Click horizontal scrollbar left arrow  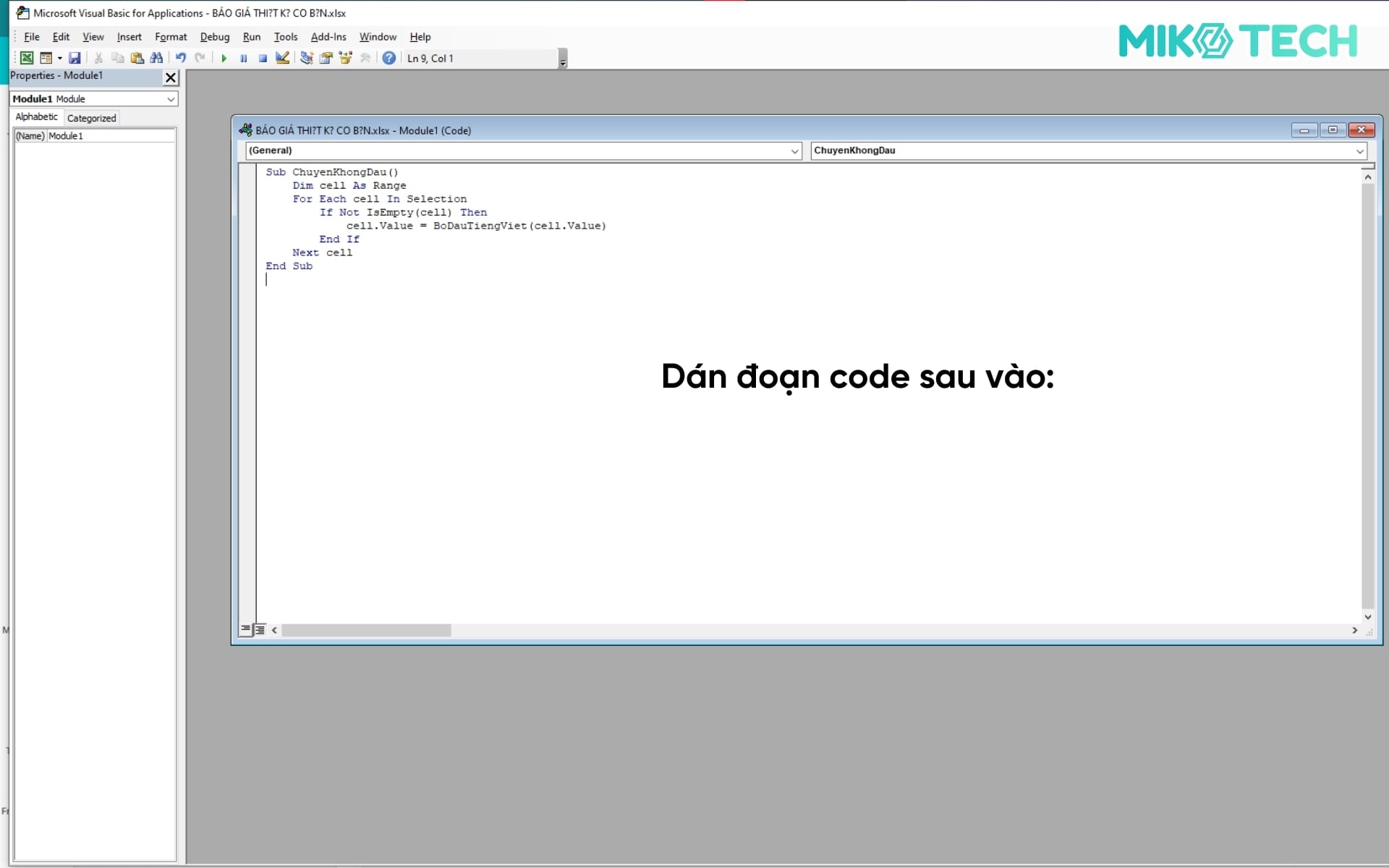pos(274,630)
